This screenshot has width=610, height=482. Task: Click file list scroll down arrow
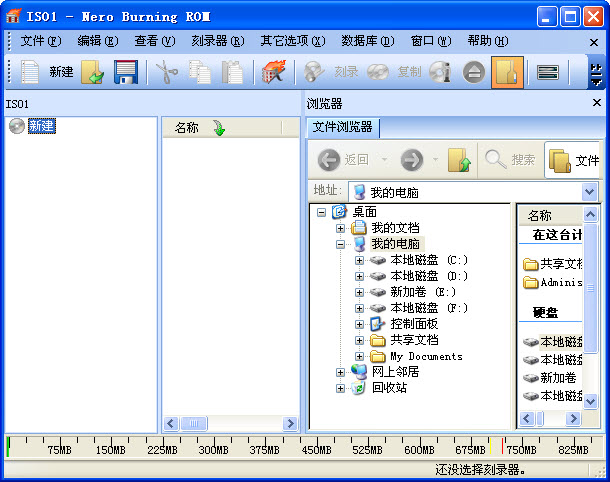click(x=590, y=401)
